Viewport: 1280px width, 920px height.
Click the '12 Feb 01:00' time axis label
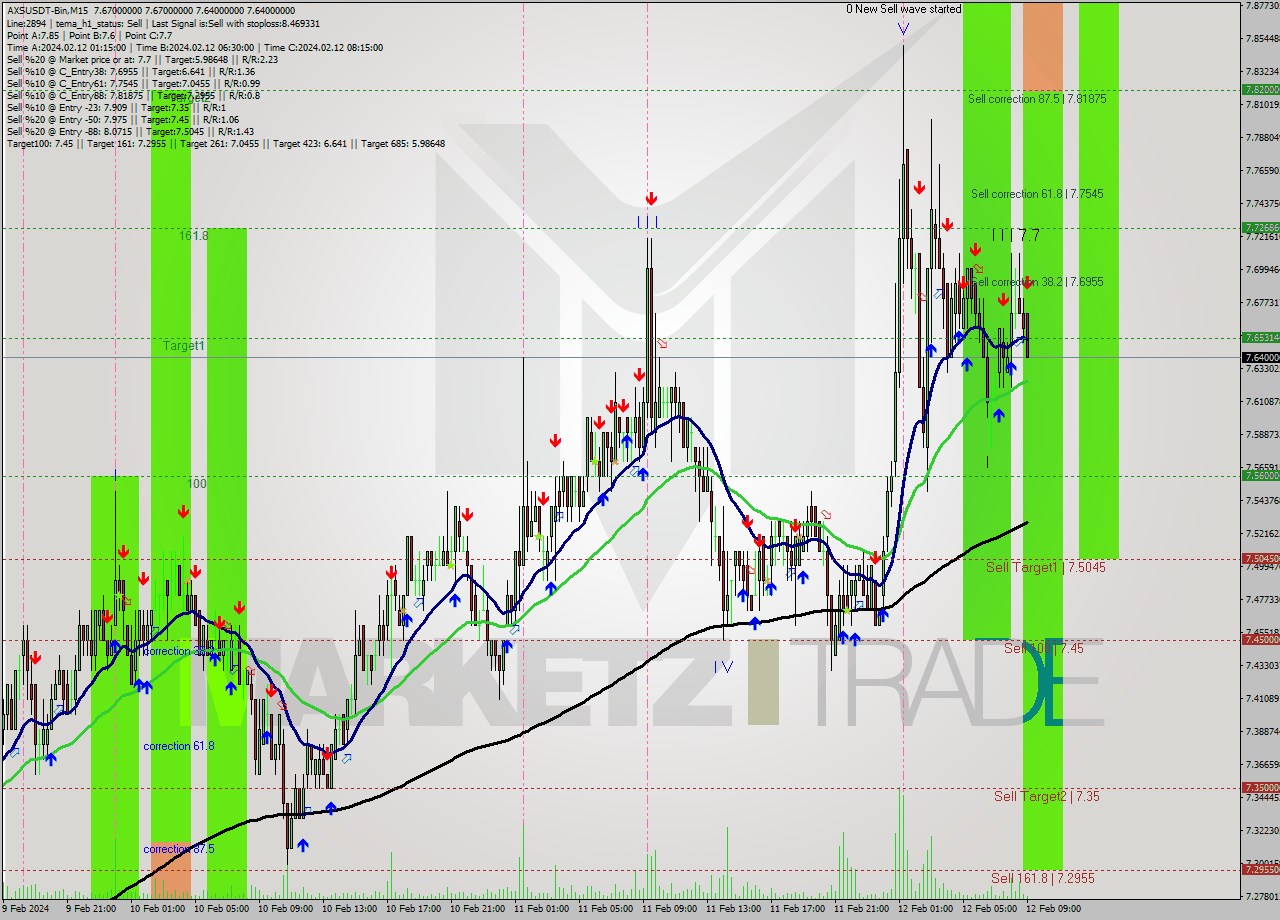(x=925, y=909)
